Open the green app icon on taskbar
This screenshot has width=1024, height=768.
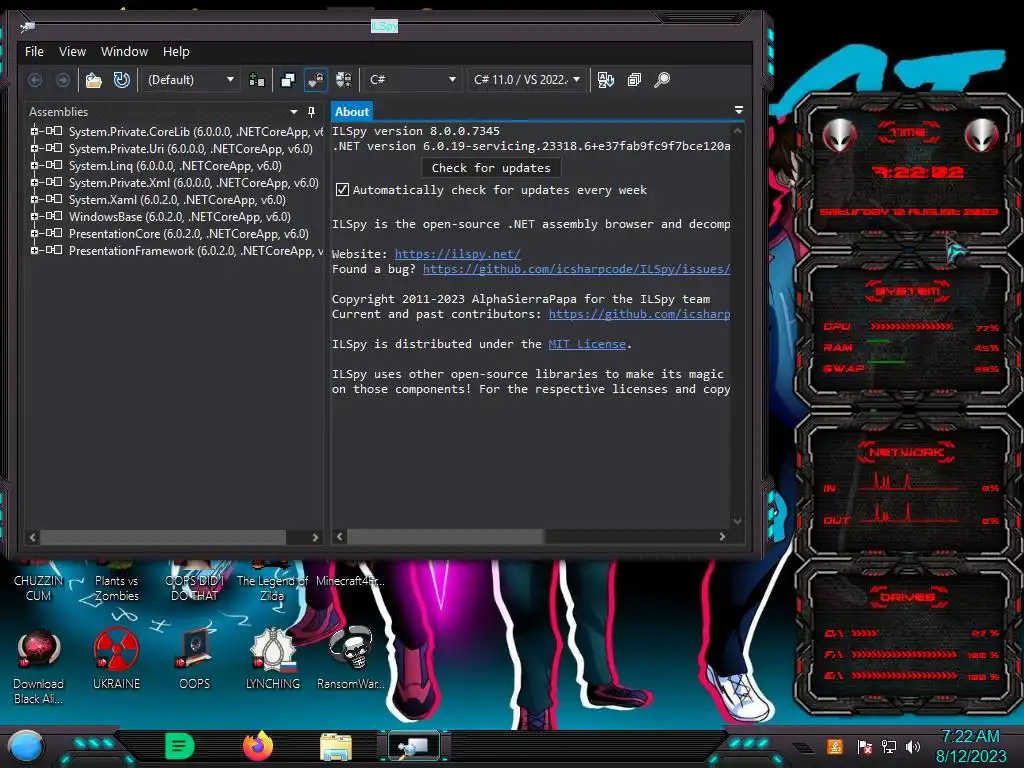tap(180, 746)
